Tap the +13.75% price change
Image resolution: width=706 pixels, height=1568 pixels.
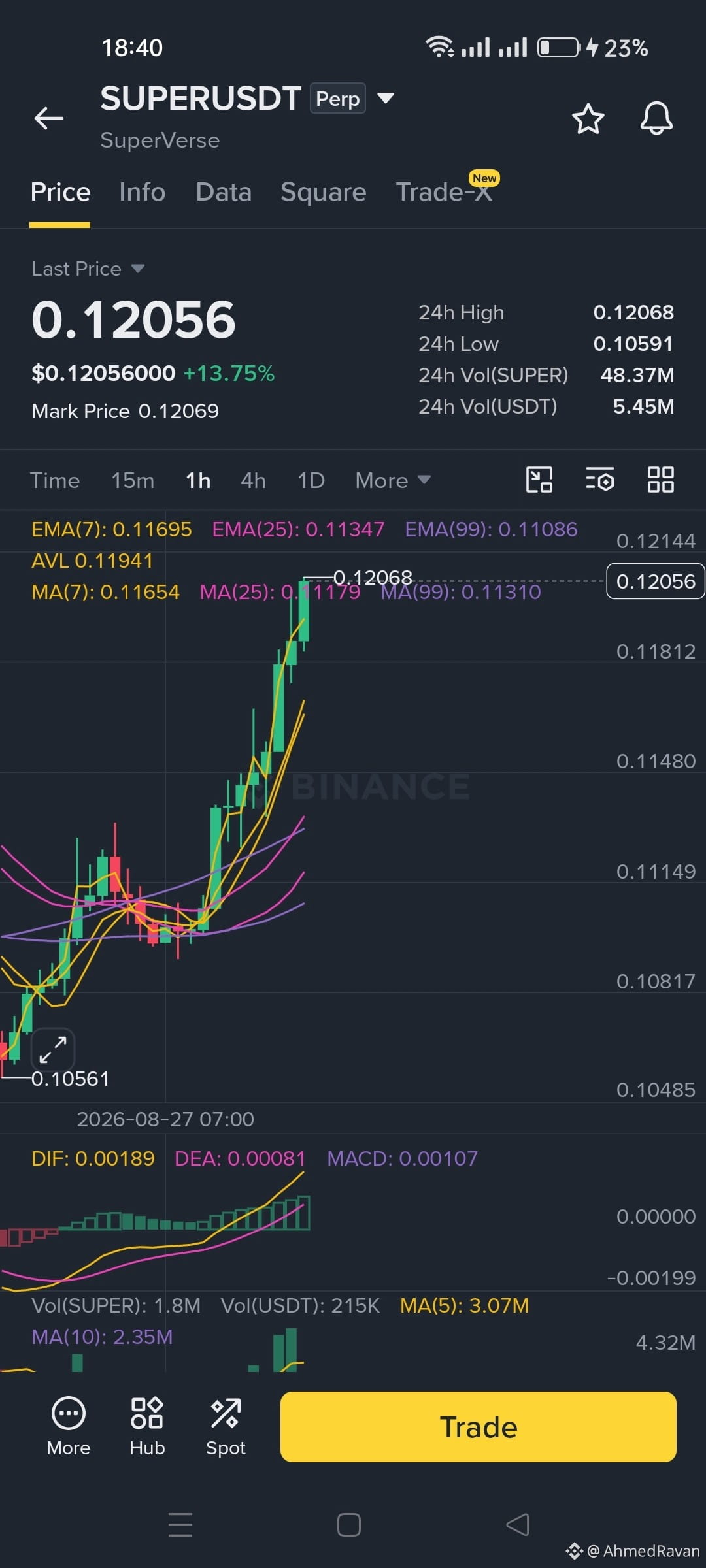tap(229, 373)
